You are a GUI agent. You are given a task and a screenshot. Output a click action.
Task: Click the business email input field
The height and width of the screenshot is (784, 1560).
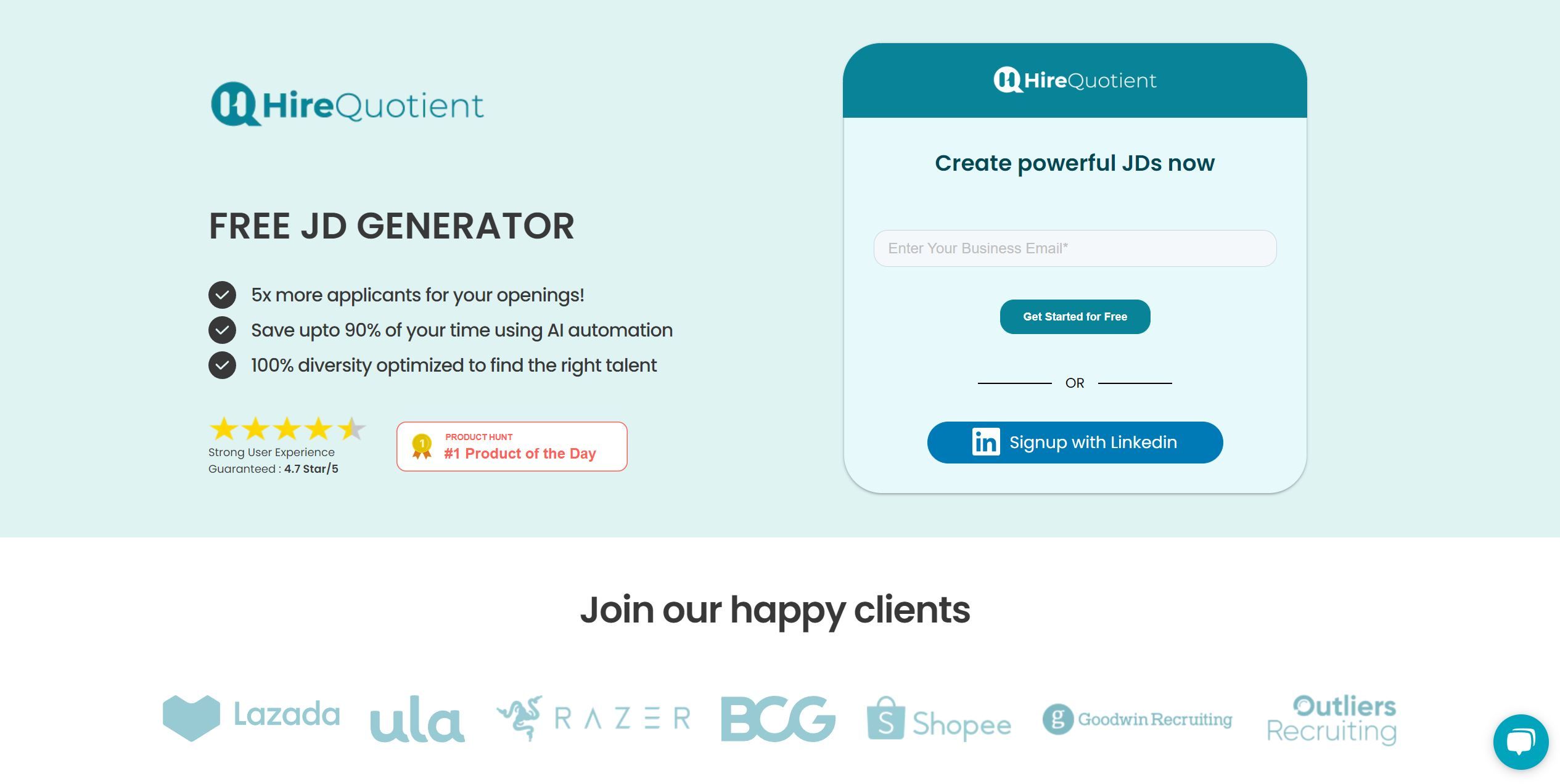coord(1075,247)
